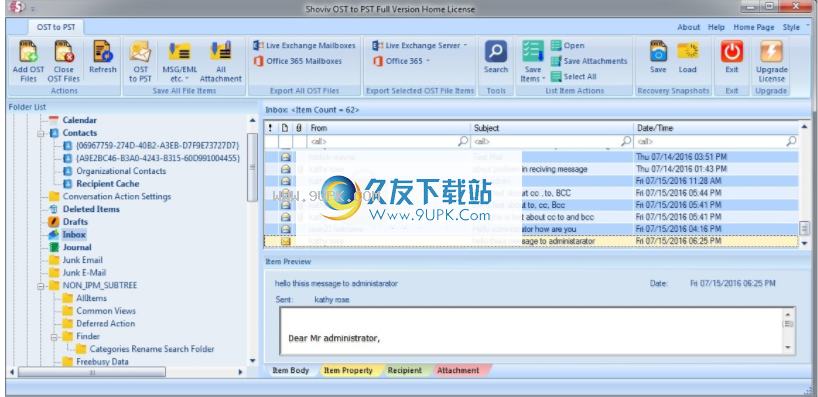Open the Save Items dropdown menu

point(533,74)
